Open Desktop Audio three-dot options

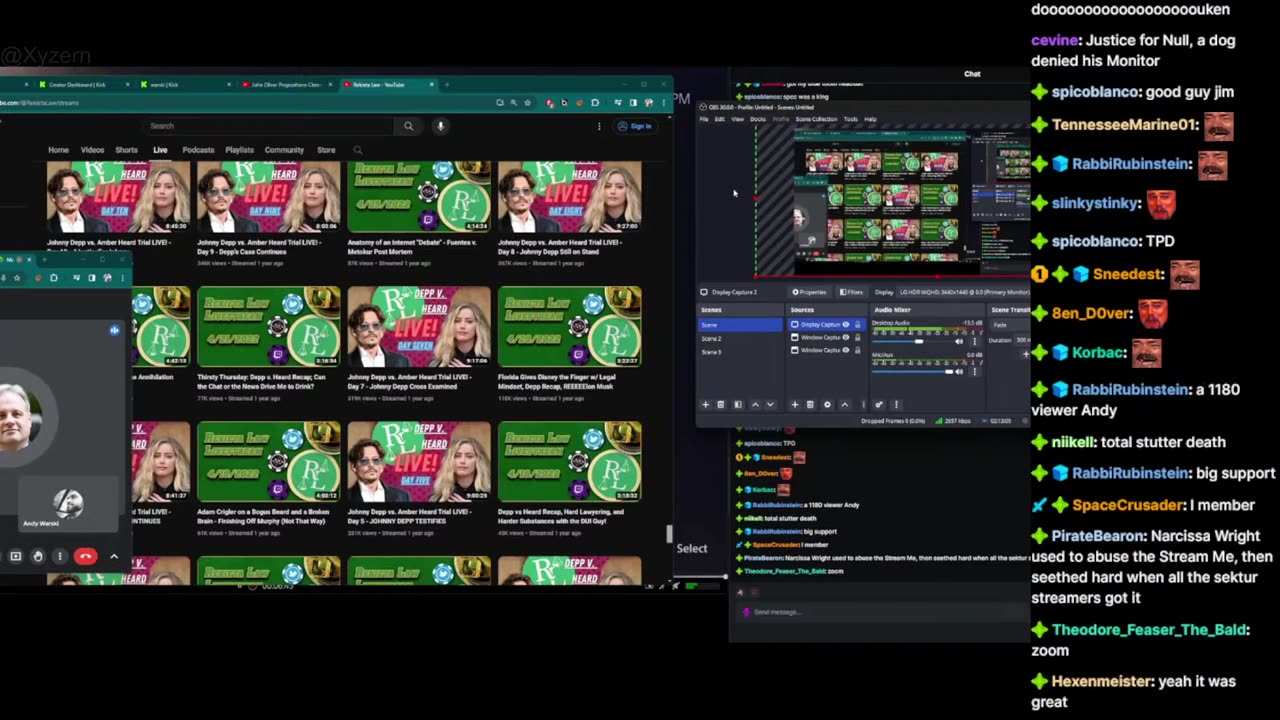coord(975,342)
